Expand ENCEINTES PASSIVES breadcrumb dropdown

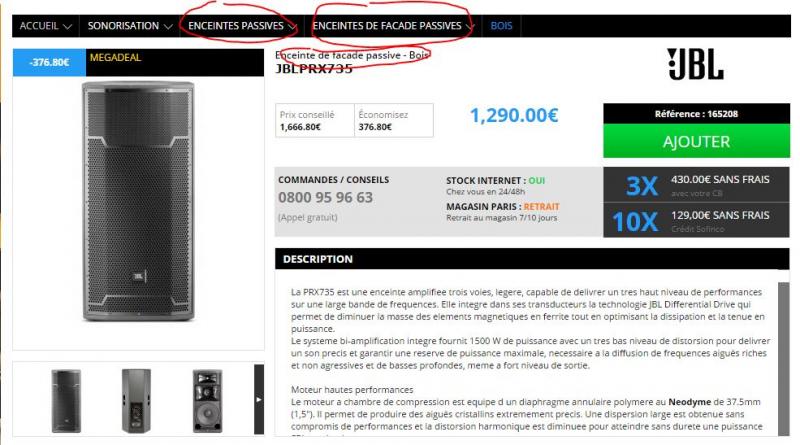pyautogui.click(x=292, y=26)
